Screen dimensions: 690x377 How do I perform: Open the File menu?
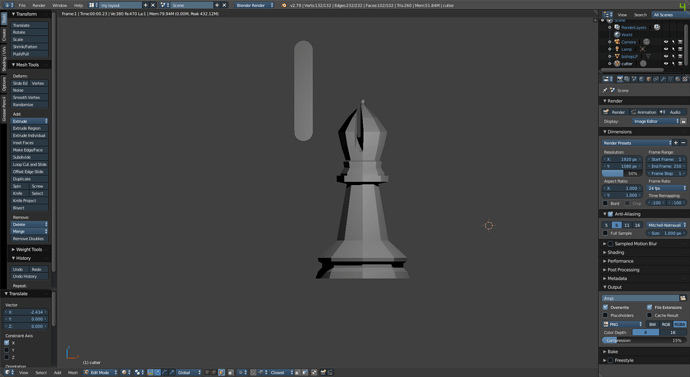point(22,5)
